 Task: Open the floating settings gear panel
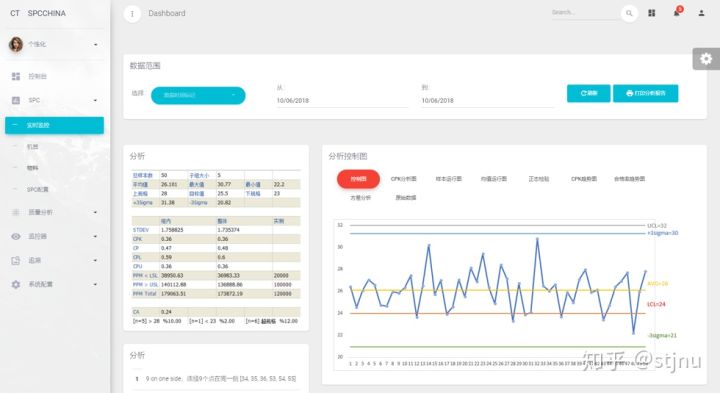point(706,59)
